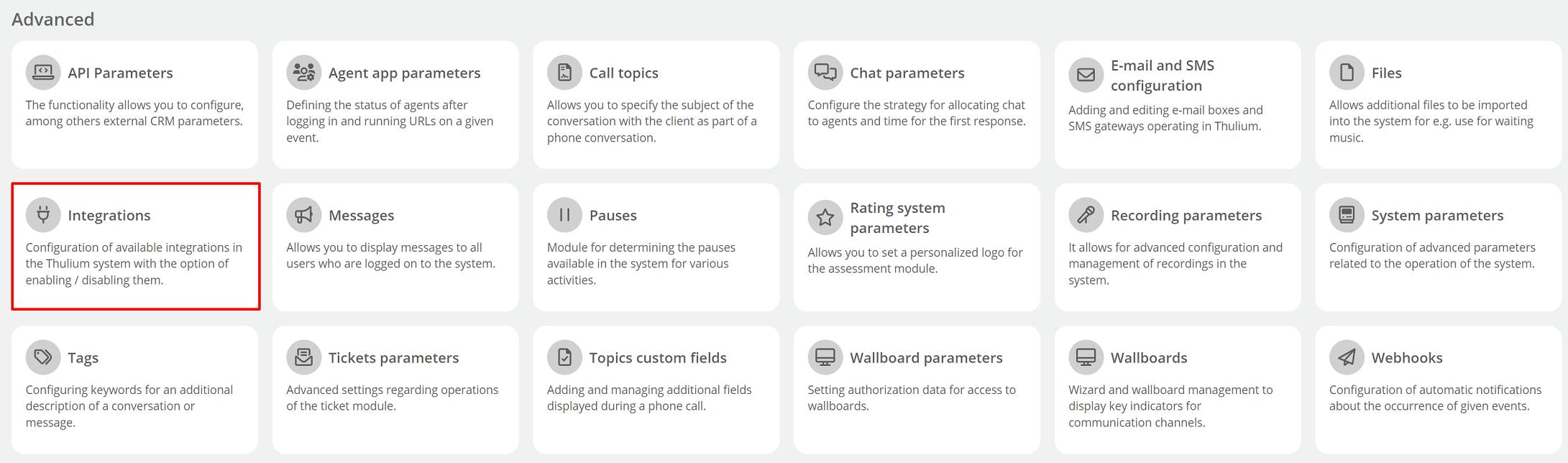Click the Call topics document icon
Screen dimensions: 1568x463
click(x=565, y=73)
